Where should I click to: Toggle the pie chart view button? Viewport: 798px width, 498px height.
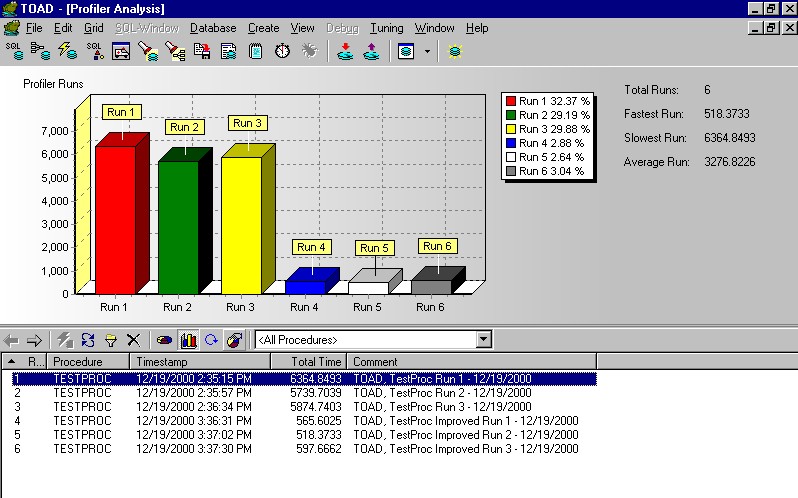click(164, 340)
